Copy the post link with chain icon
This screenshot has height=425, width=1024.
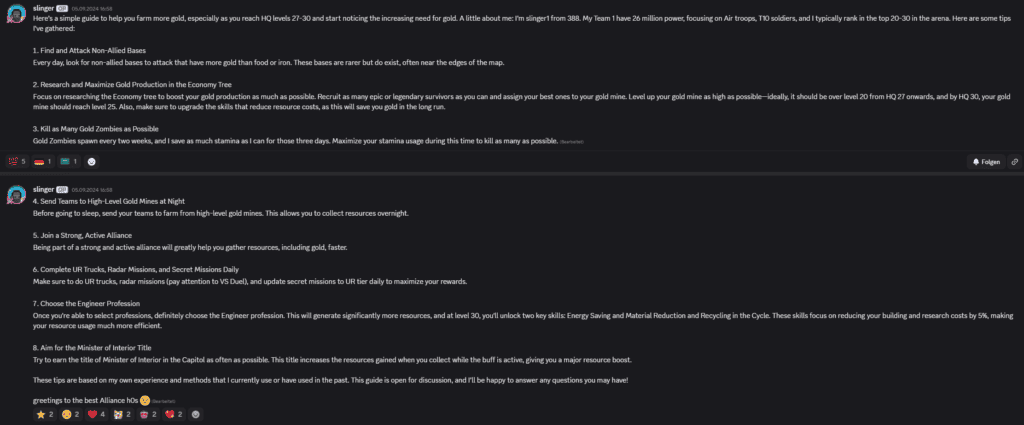tap(1014, 161)
